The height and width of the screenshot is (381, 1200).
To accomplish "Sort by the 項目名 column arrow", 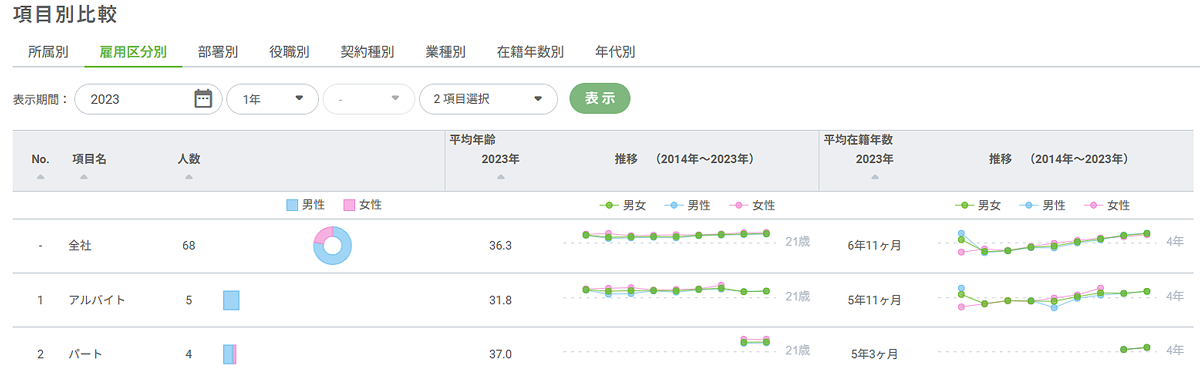I will coord(84,177).
